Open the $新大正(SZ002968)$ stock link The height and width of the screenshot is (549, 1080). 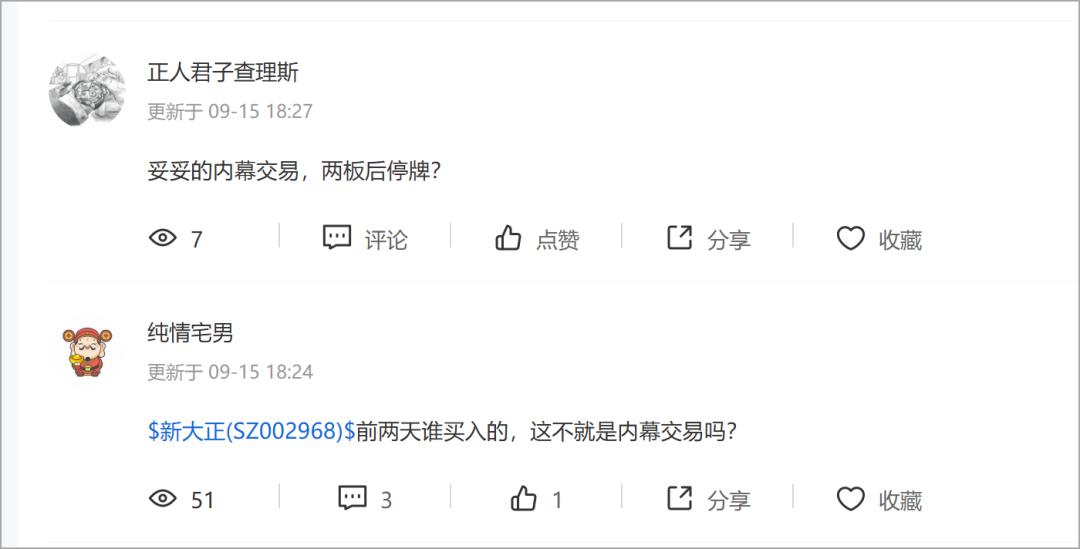coord(251,432)
